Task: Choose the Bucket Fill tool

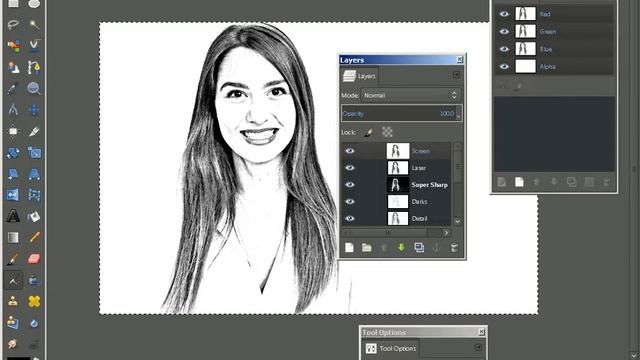Action: point(34,216)
